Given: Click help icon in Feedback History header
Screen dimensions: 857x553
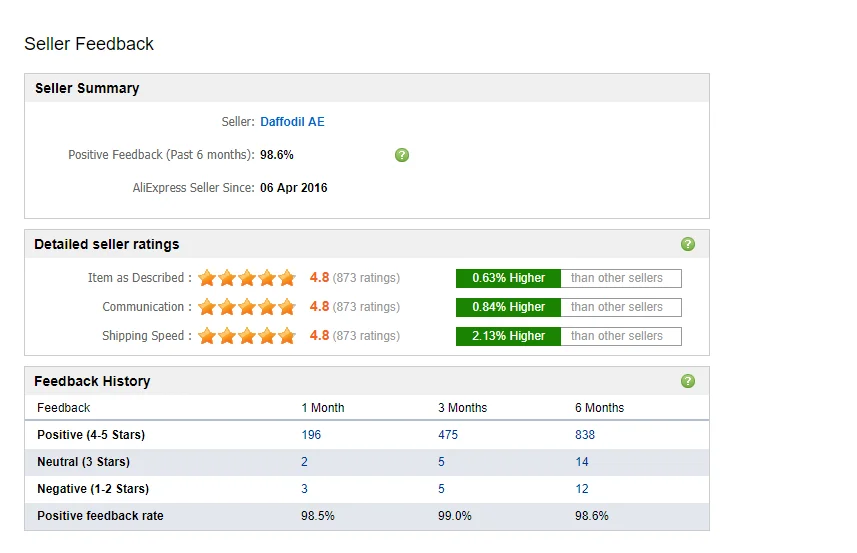Looking at the screenshot, I should (687, 381).
